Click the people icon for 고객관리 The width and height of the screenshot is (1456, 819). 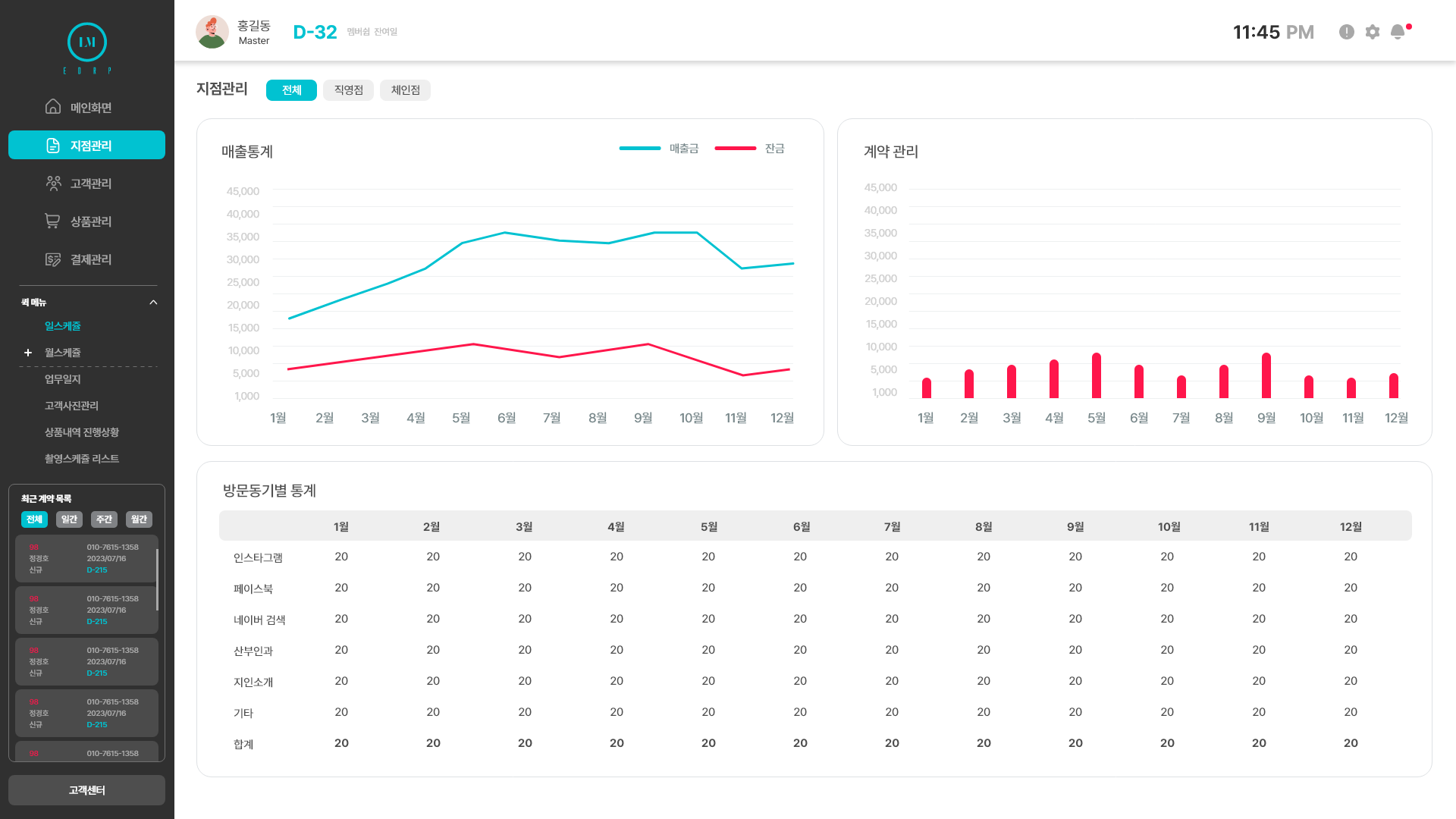(53, 184)
